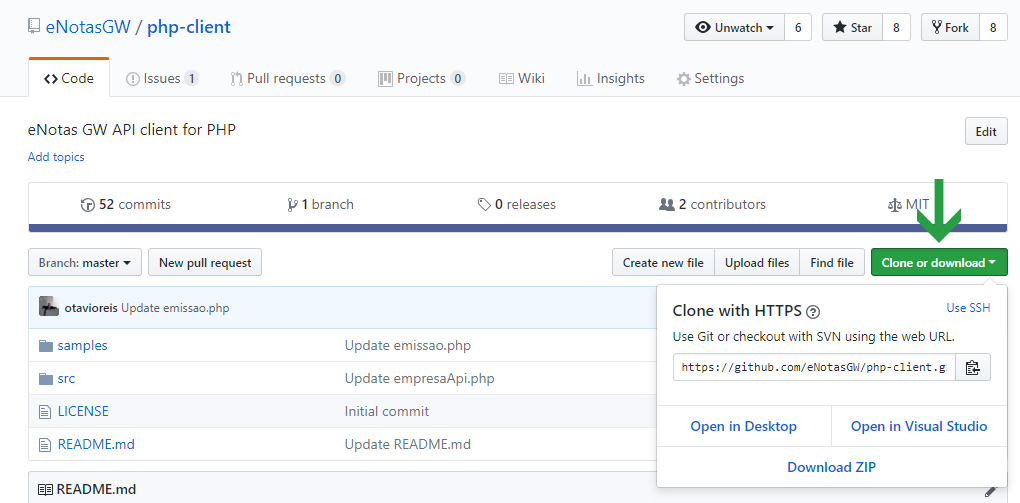Click the Add topics link
Viewport: 1020px width, 503px height.
click(x=56, y=157)
